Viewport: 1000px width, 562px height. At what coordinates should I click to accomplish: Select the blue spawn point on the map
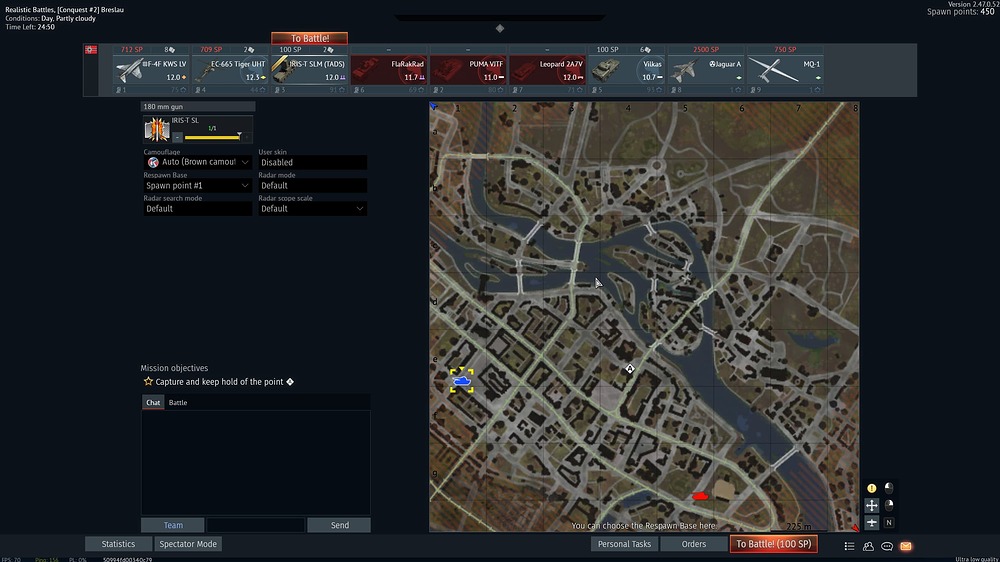coord(461,381)
